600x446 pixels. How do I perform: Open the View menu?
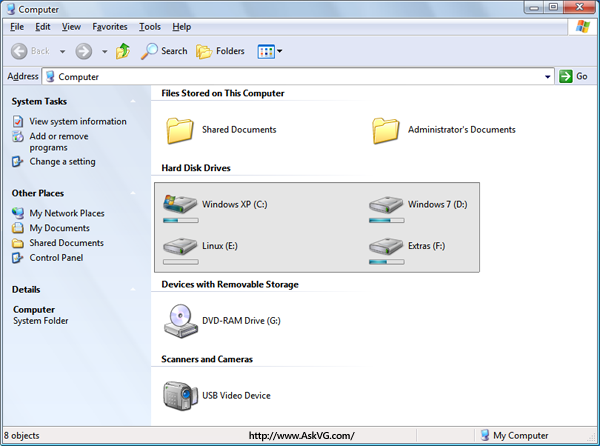[x=71, y=27]
